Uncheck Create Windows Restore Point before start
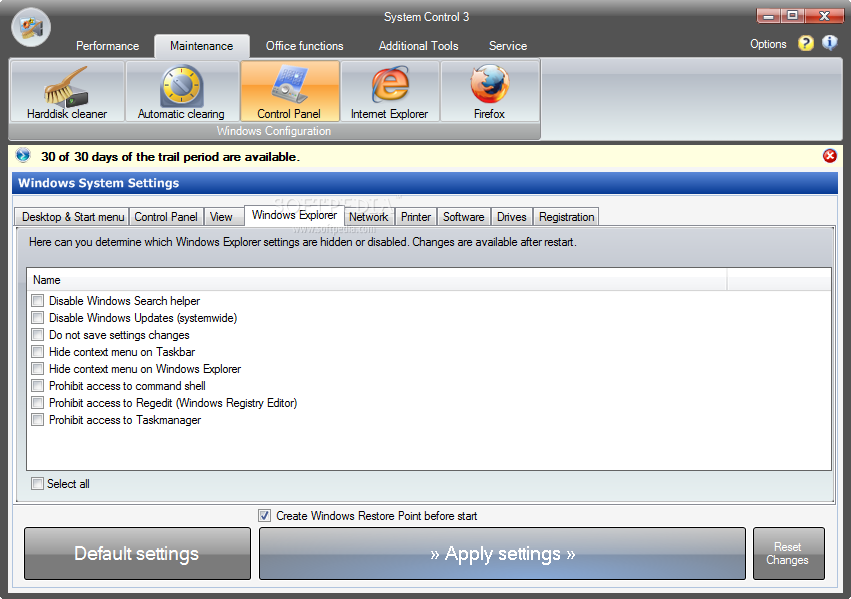Image resolution: width=851 pixels, height=599 pixels. point(264,515)
